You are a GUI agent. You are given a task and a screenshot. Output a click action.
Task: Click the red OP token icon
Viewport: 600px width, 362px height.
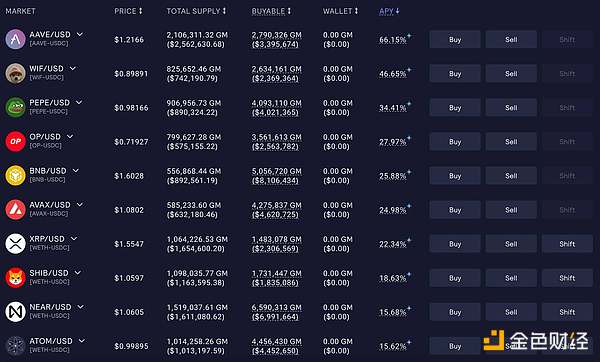(x=15, y=141)
